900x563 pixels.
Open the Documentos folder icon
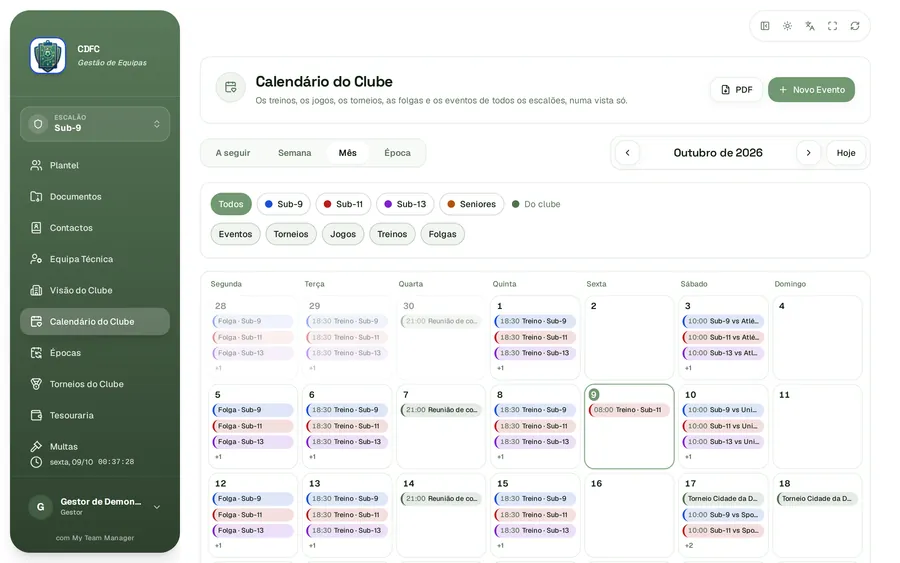36,196
